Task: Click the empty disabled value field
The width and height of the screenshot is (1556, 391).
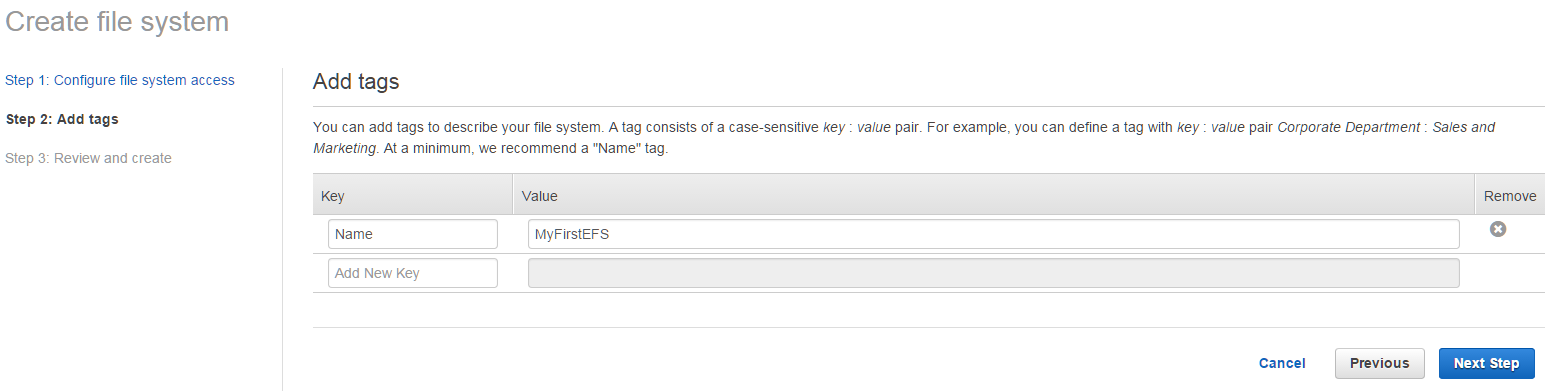Action: (x=993, y=273)
